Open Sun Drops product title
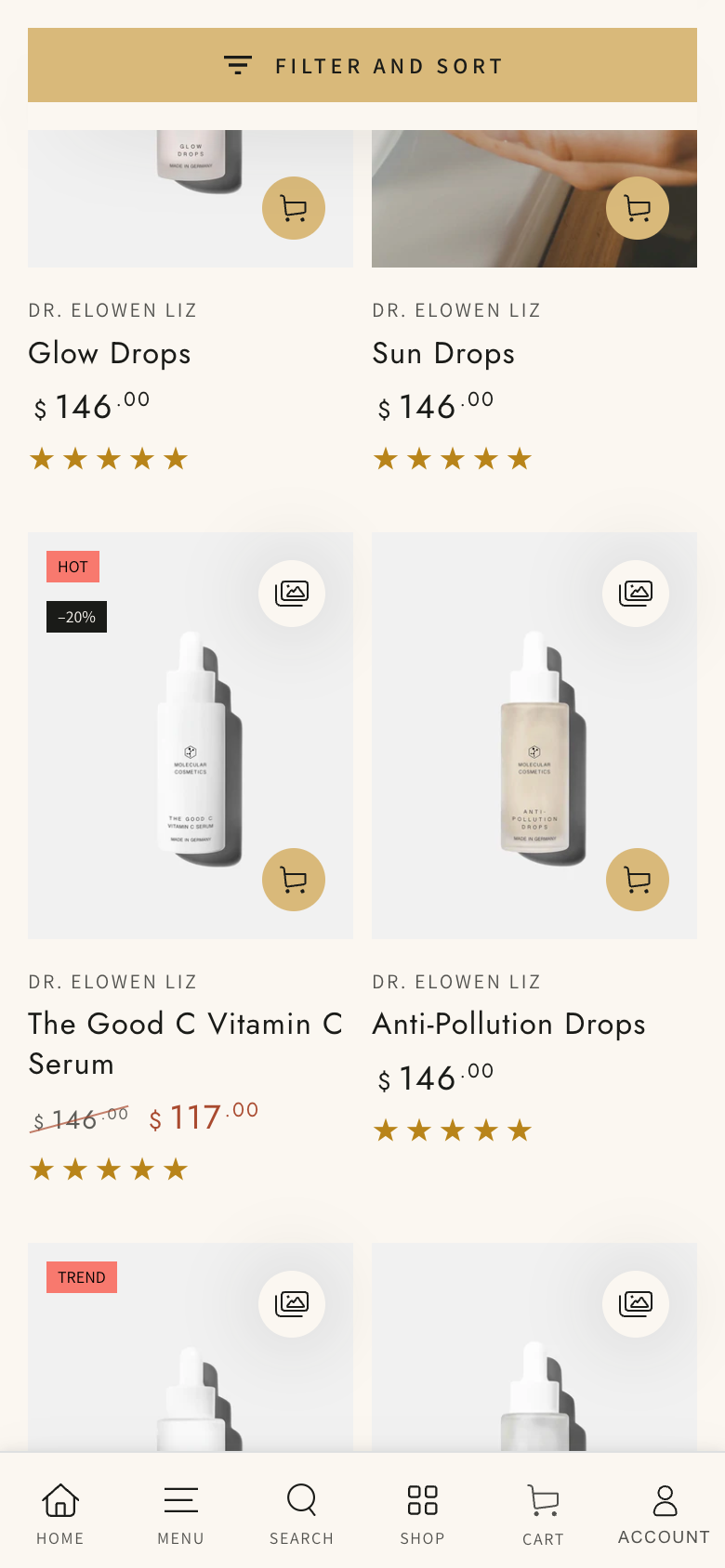725x1568 pixels. [443, 354]
